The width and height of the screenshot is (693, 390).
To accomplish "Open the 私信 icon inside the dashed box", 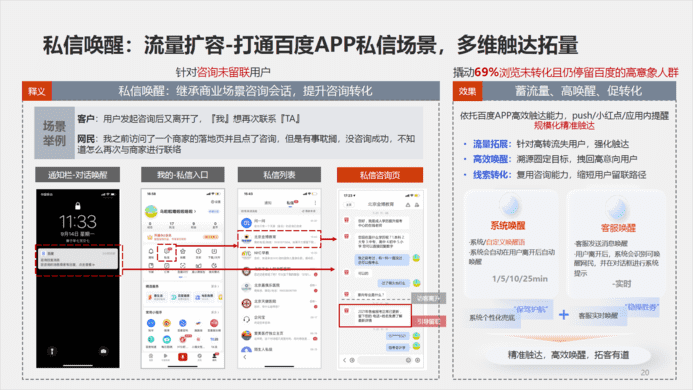I will (167, 252).
